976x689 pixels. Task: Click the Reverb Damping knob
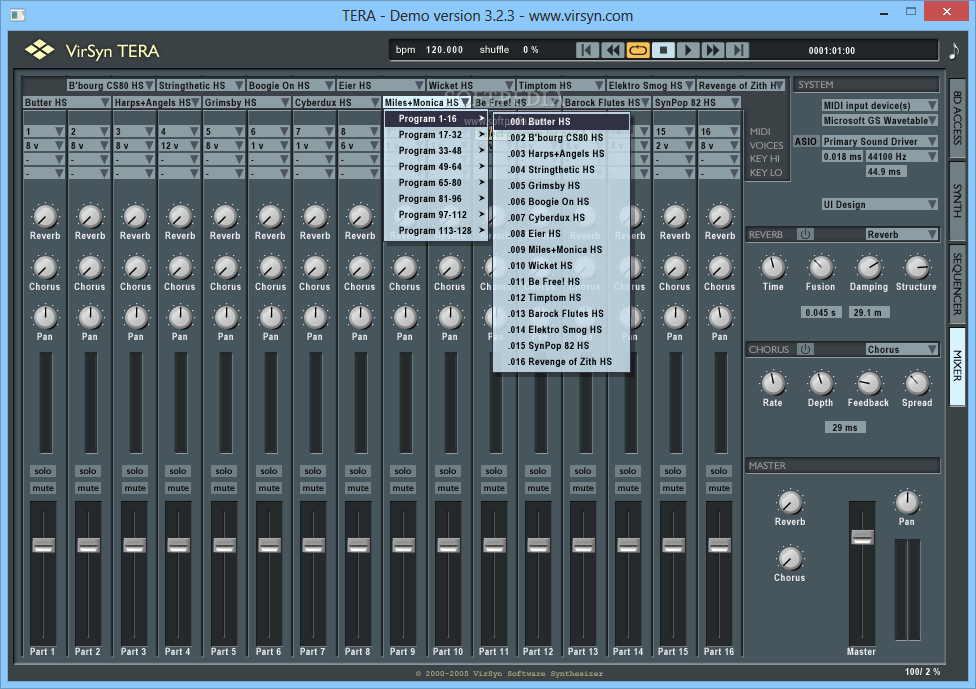pyautogui.click(x=869, y=268)
